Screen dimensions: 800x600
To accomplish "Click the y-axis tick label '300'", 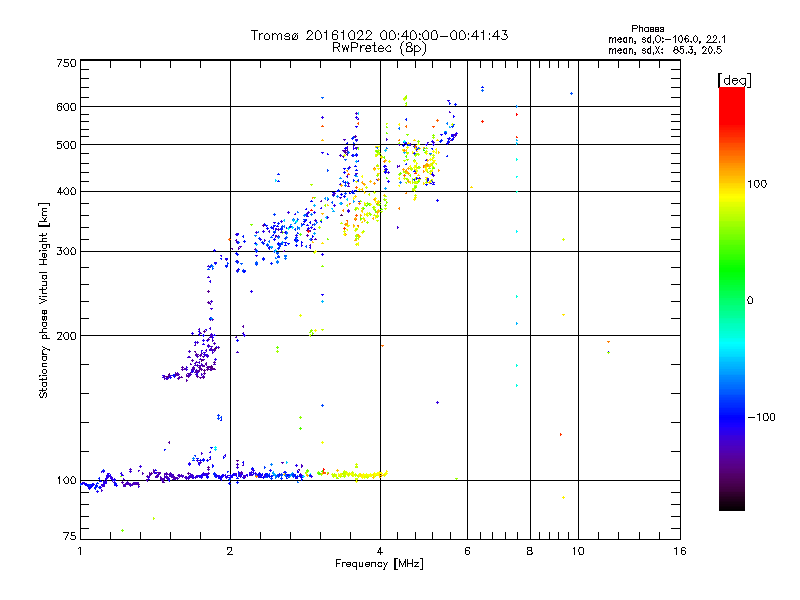I will [x=66, y=252].
